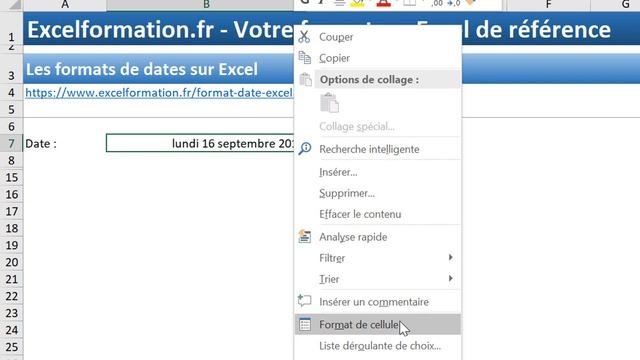The height and width of the screenshot is (360, 640).
Task: Select column B header
Action: coord(206,4)
